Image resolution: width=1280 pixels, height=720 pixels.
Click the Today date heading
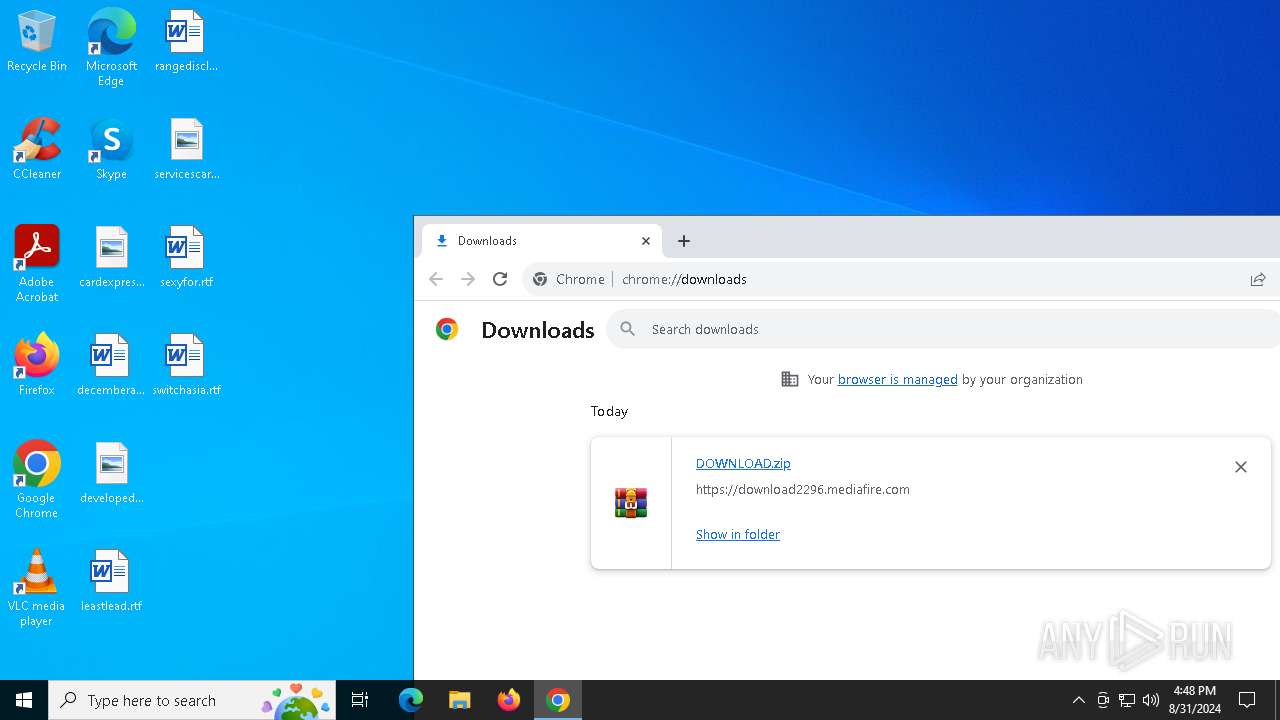[609, 411]
